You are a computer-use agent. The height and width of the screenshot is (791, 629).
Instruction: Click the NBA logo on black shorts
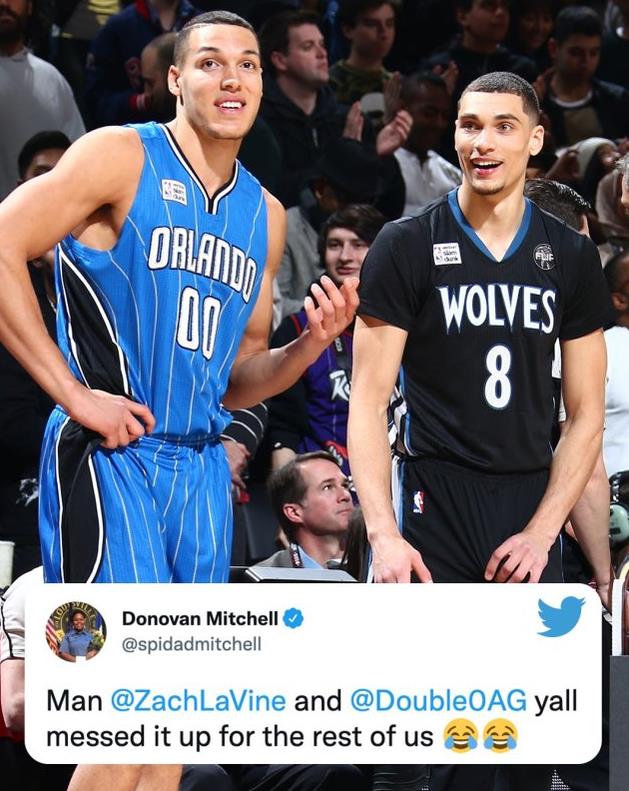(418, 502)
